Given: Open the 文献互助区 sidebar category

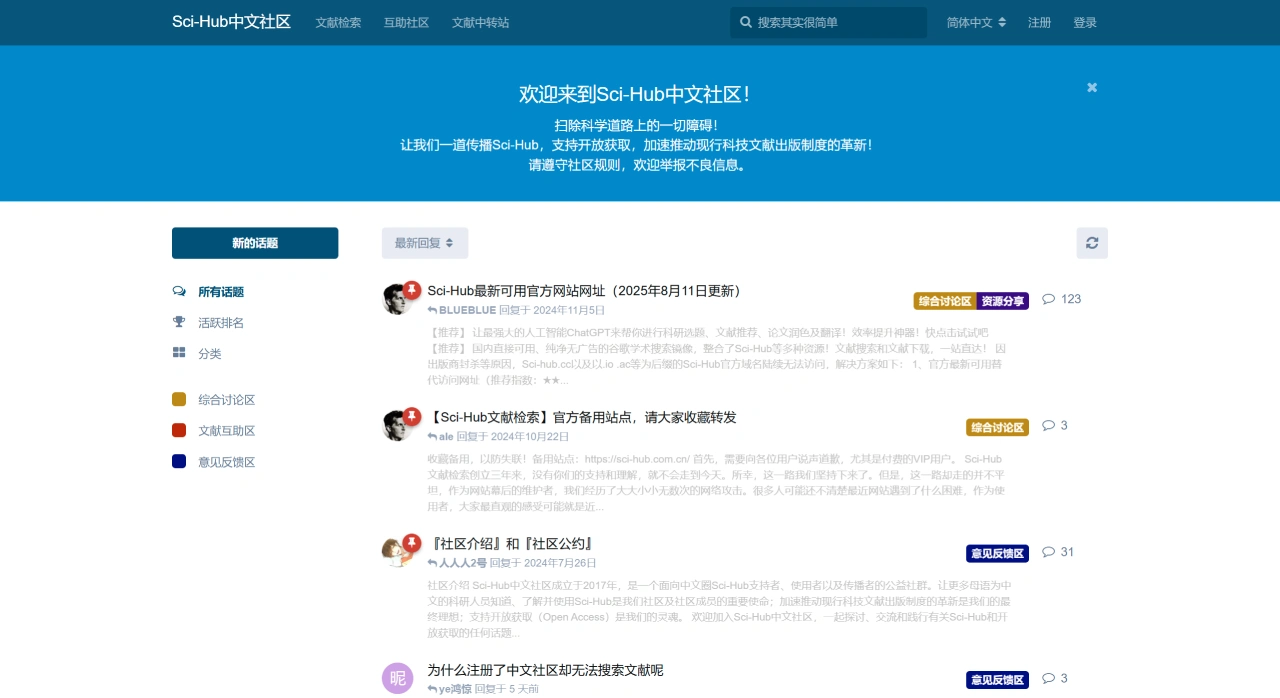Looking at the screenshot, I should 227,430.
